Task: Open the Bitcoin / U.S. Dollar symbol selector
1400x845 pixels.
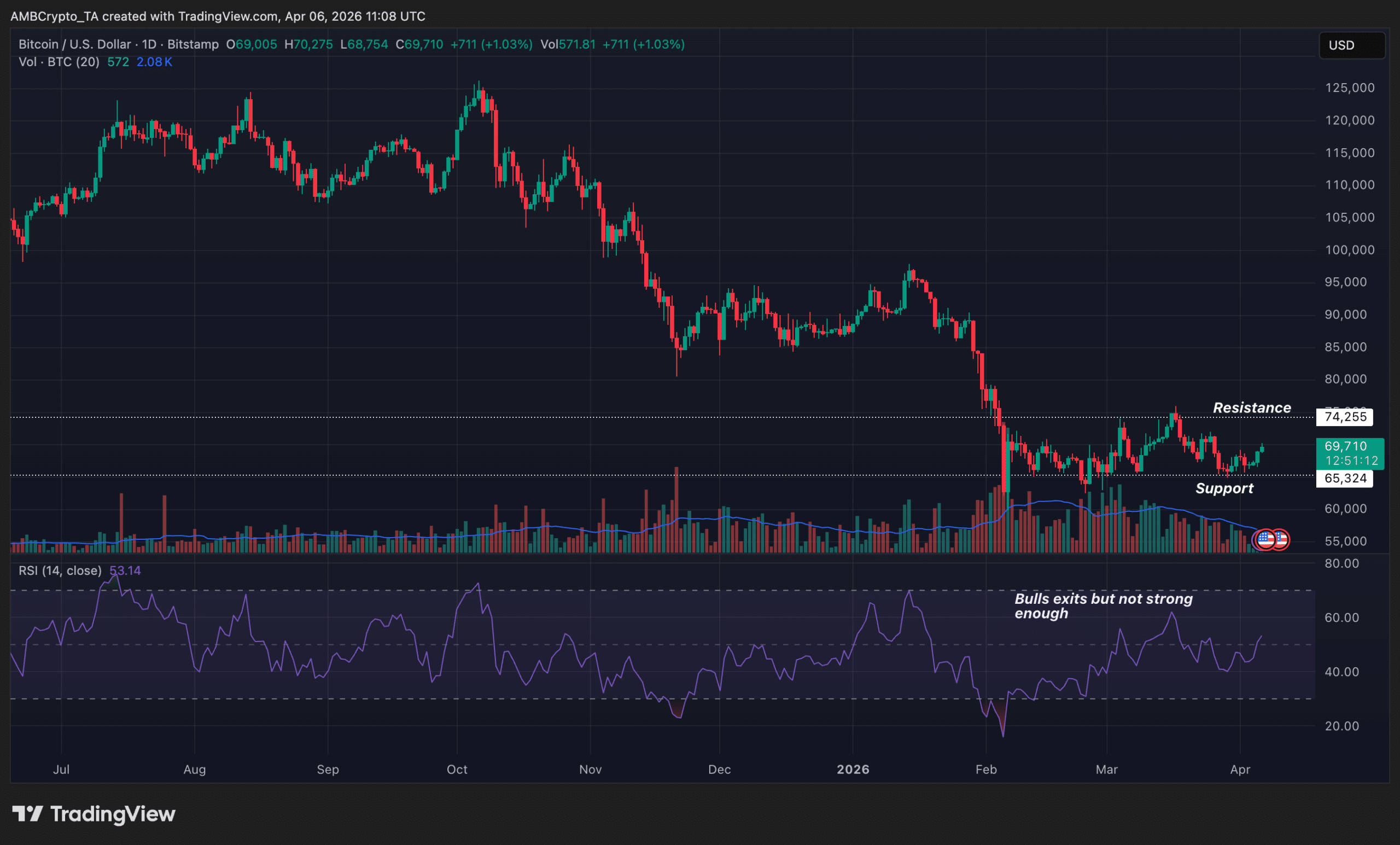Action: 74,44
